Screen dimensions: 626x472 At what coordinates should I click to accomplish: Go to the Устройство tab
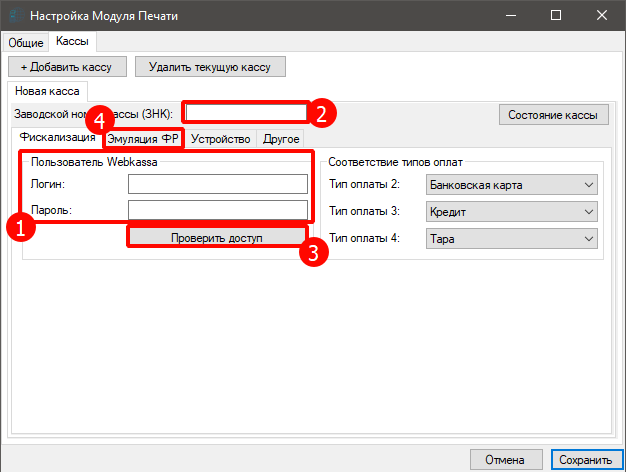(220, 139)
